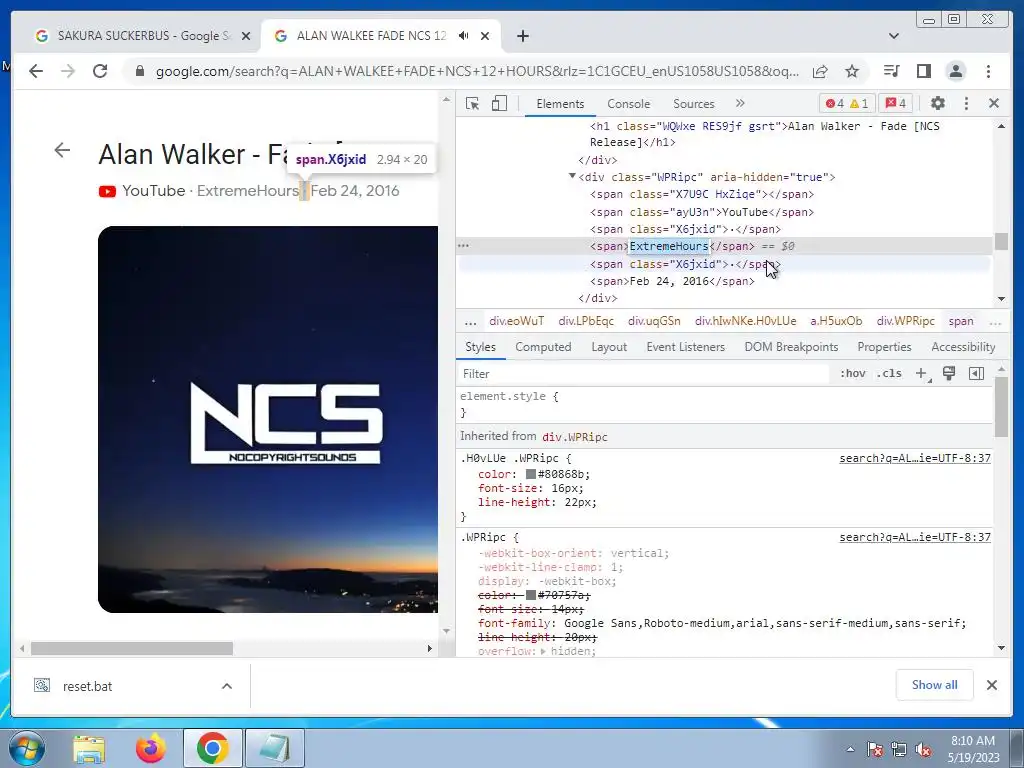Open DevTools settings gear
The image size is (1024, 768).
(x=938, y=103)
